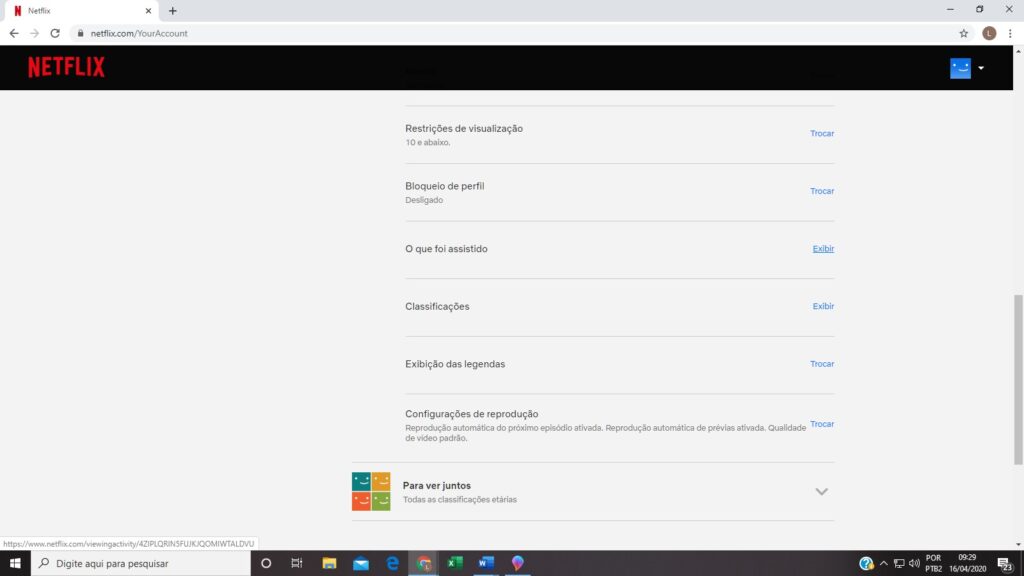This screenshot has width=1024, height=576.
Task: Open a new browser tab
Action: (172, 10)
